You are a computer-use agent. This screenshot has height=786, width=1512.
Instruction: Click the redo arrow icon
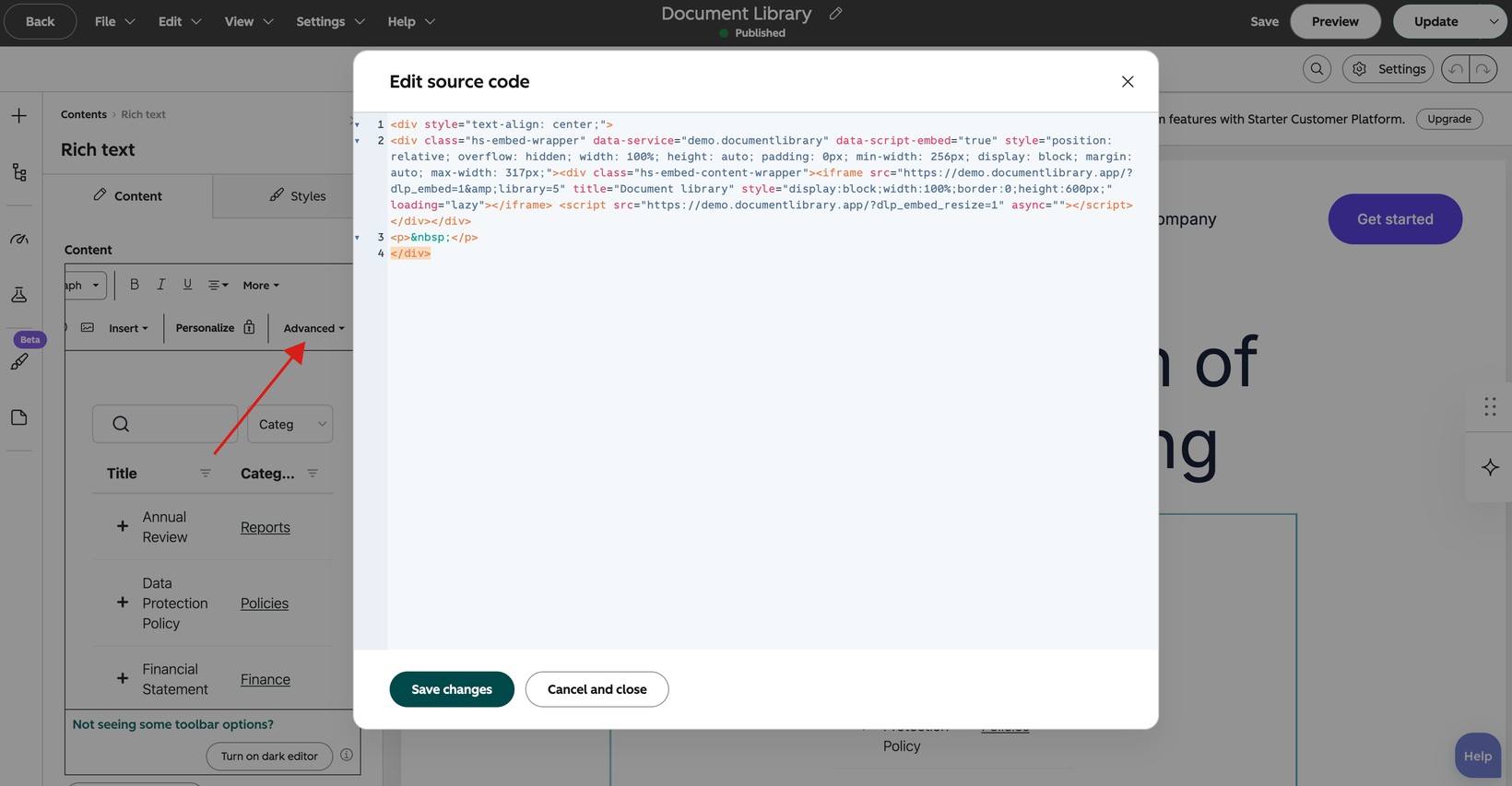tap(1482, 69)
